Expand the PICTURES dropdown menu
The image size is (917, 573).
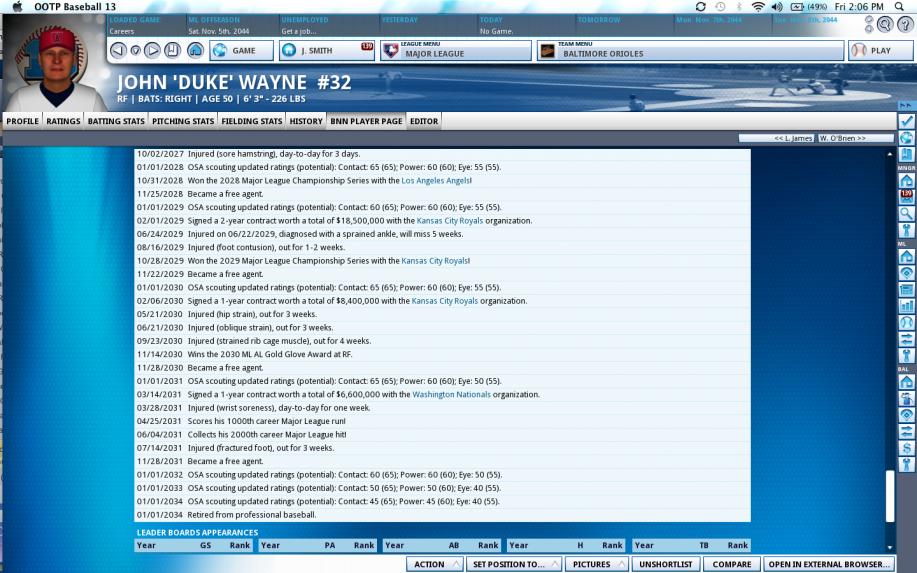point(596,564)
